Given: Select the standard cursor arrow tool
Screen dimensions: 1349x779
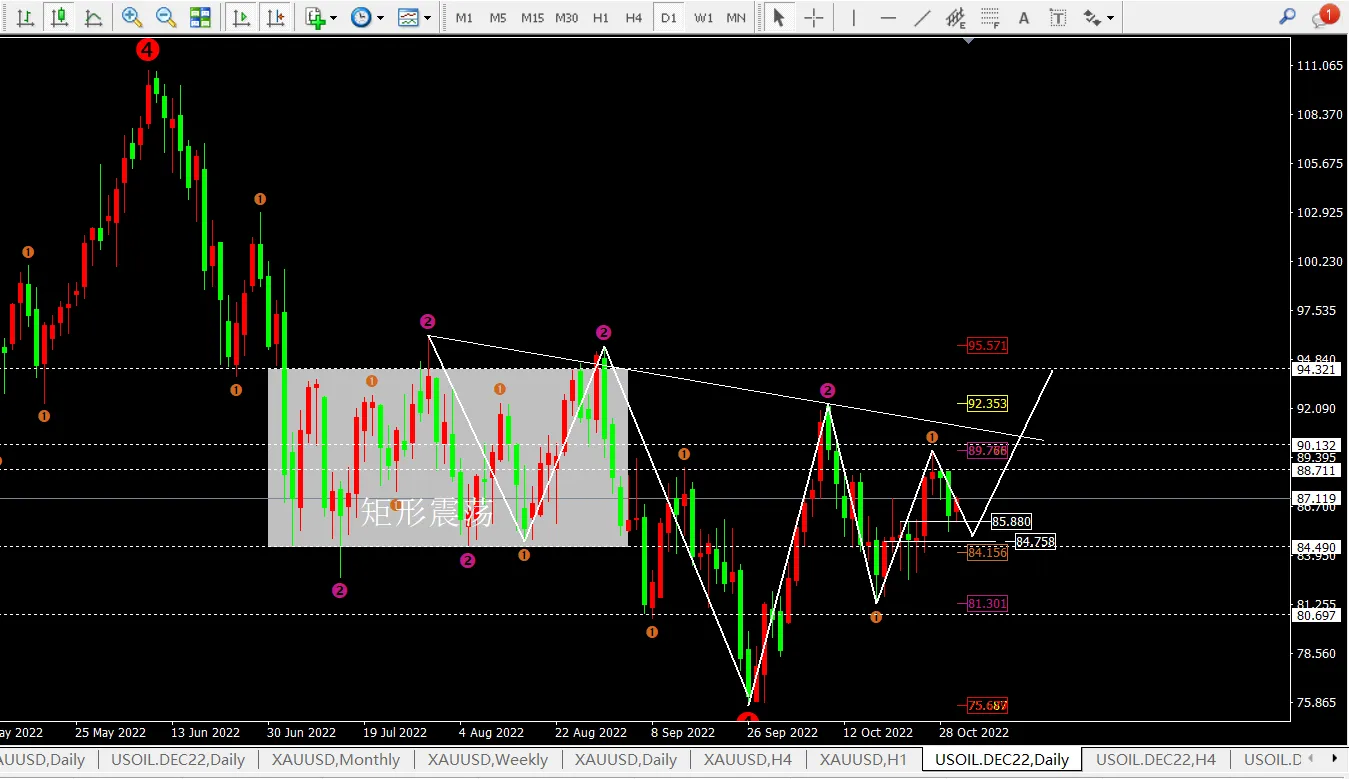Looking at the screenshot, I should point(779,17).
